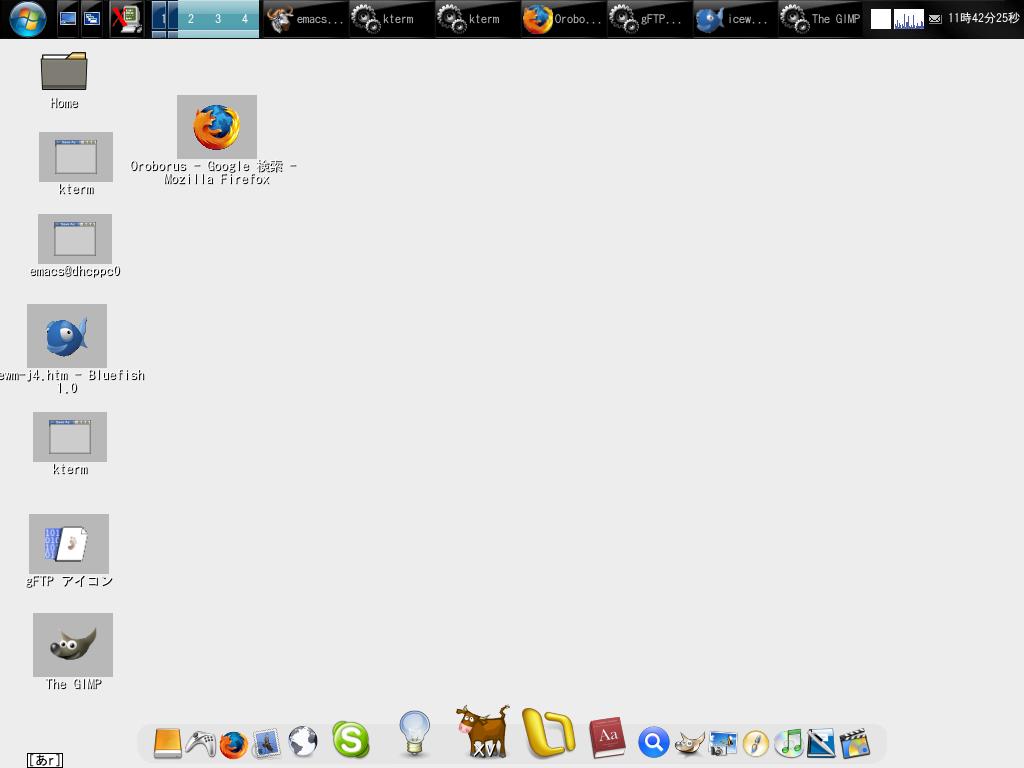
Task: Switch to workspace 4 in pager
Action: click(x=245, y=19)
